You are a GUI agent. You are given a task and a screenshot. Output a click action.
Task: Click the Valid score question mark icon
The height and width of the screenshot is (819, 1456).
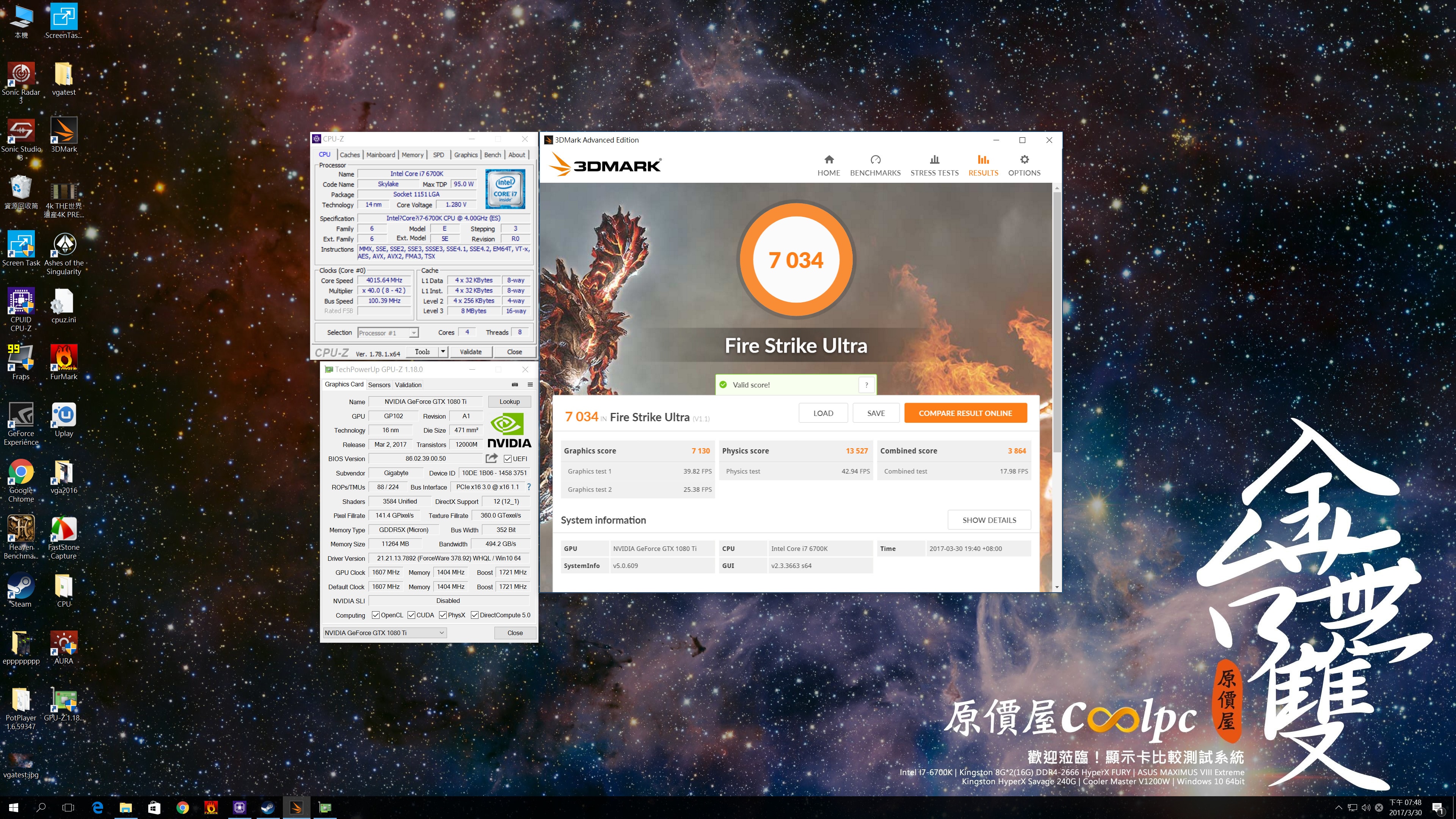pyautogui.click(x=866, y=385)
